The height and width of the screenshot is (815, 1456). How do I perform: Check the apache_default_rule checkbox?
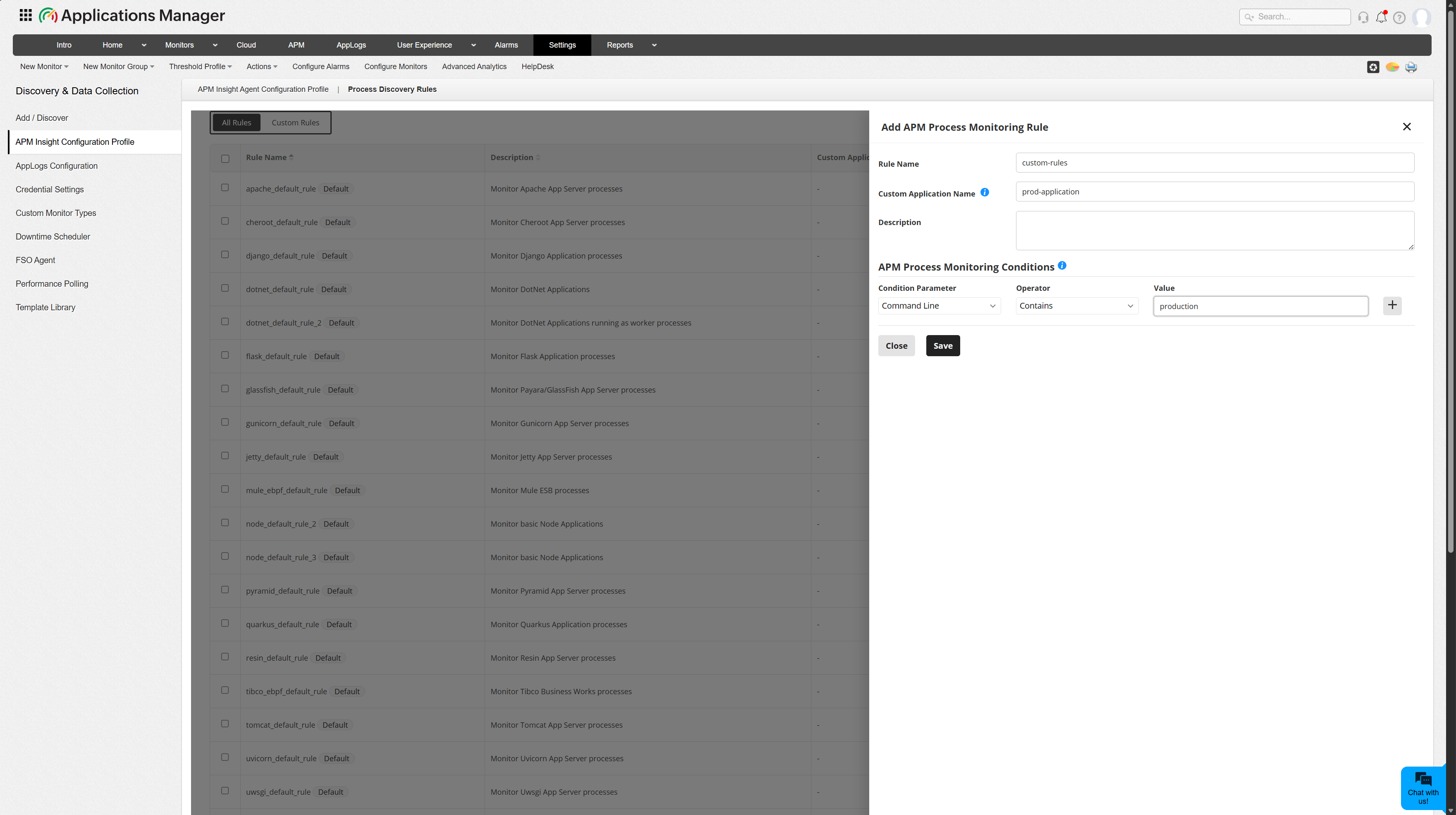pyautogui.click(x=225, y=188)
